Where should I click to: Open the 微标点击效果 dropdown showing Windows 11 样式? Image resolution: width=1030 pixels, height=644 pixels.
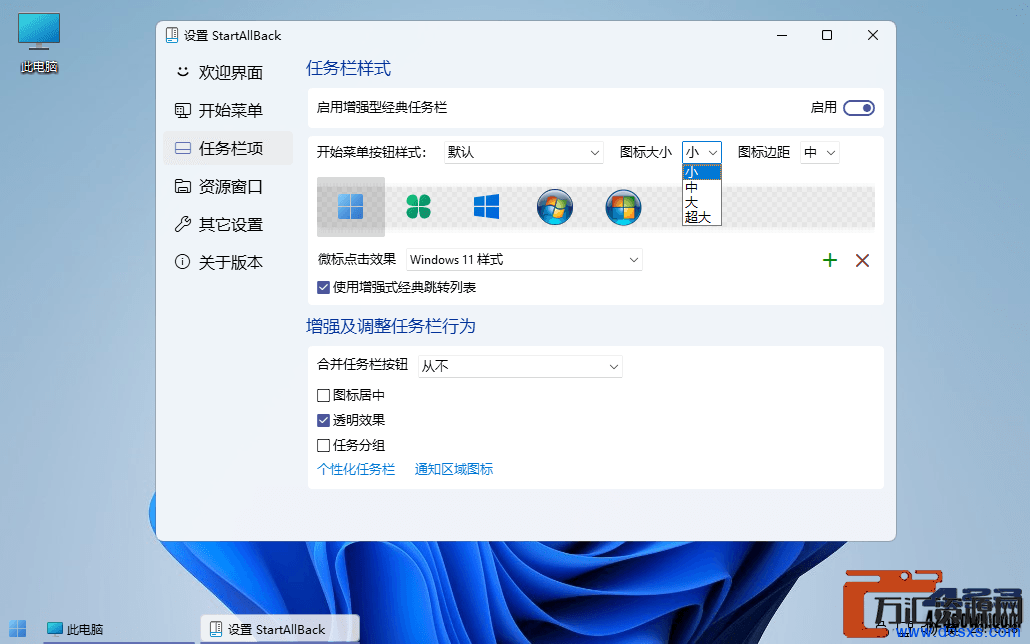524,260
